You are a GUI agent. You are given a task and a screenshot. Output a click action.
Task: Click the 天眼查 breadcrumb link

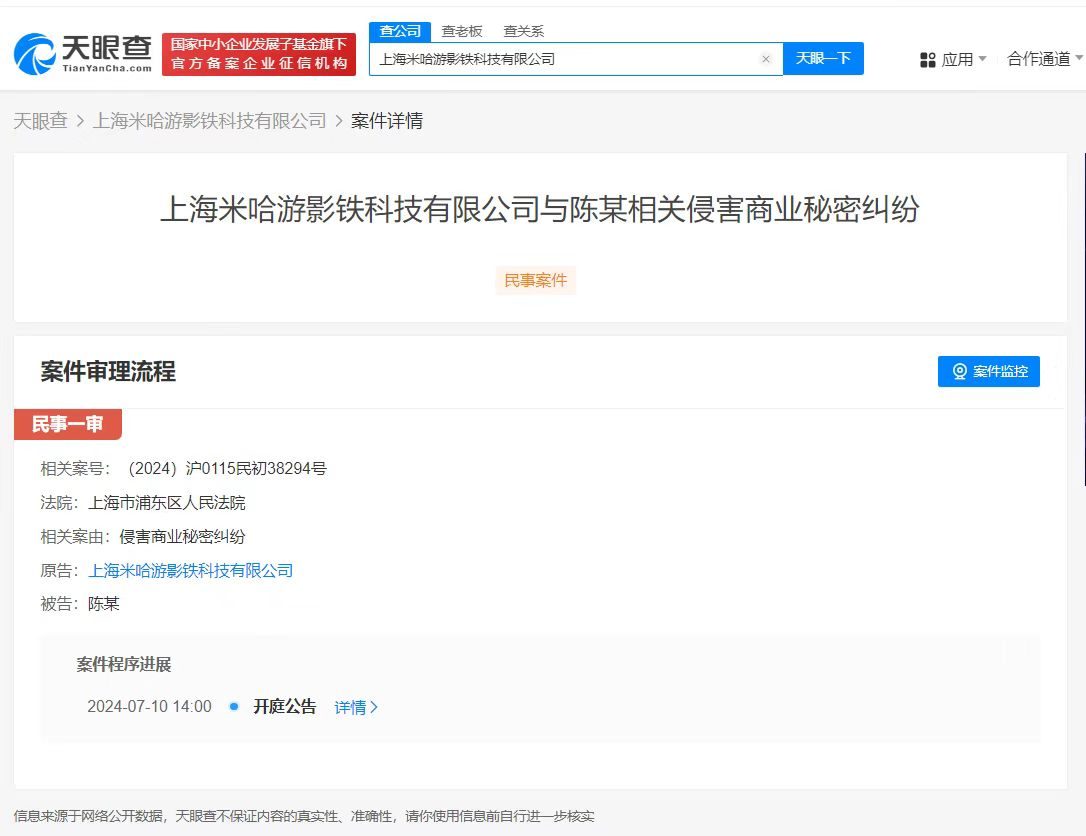pyautogui.click(x=40, y=120)
